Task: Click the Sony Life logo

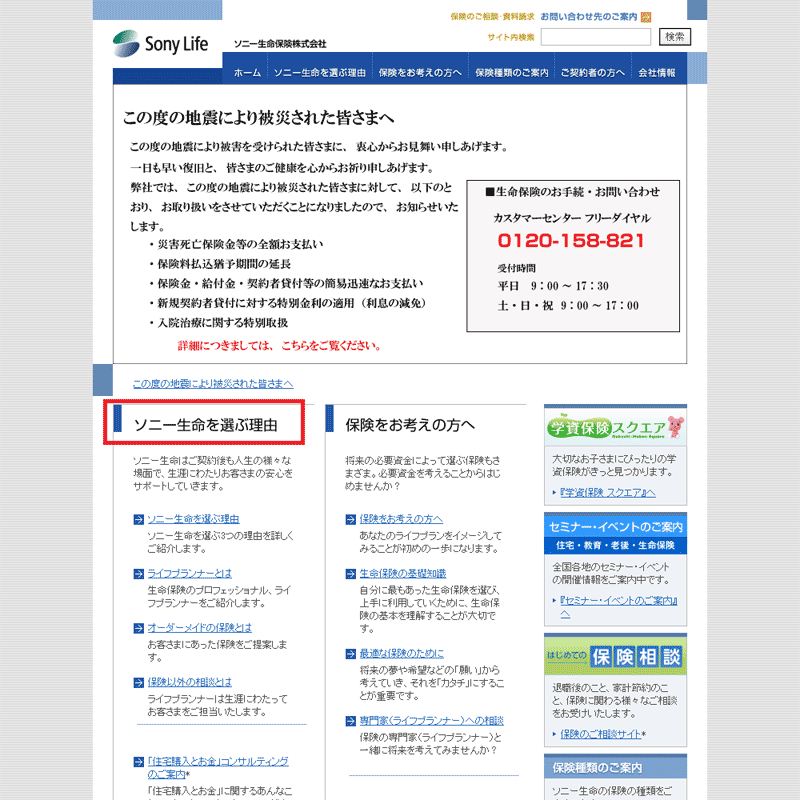Action: (x=160, y=44)
